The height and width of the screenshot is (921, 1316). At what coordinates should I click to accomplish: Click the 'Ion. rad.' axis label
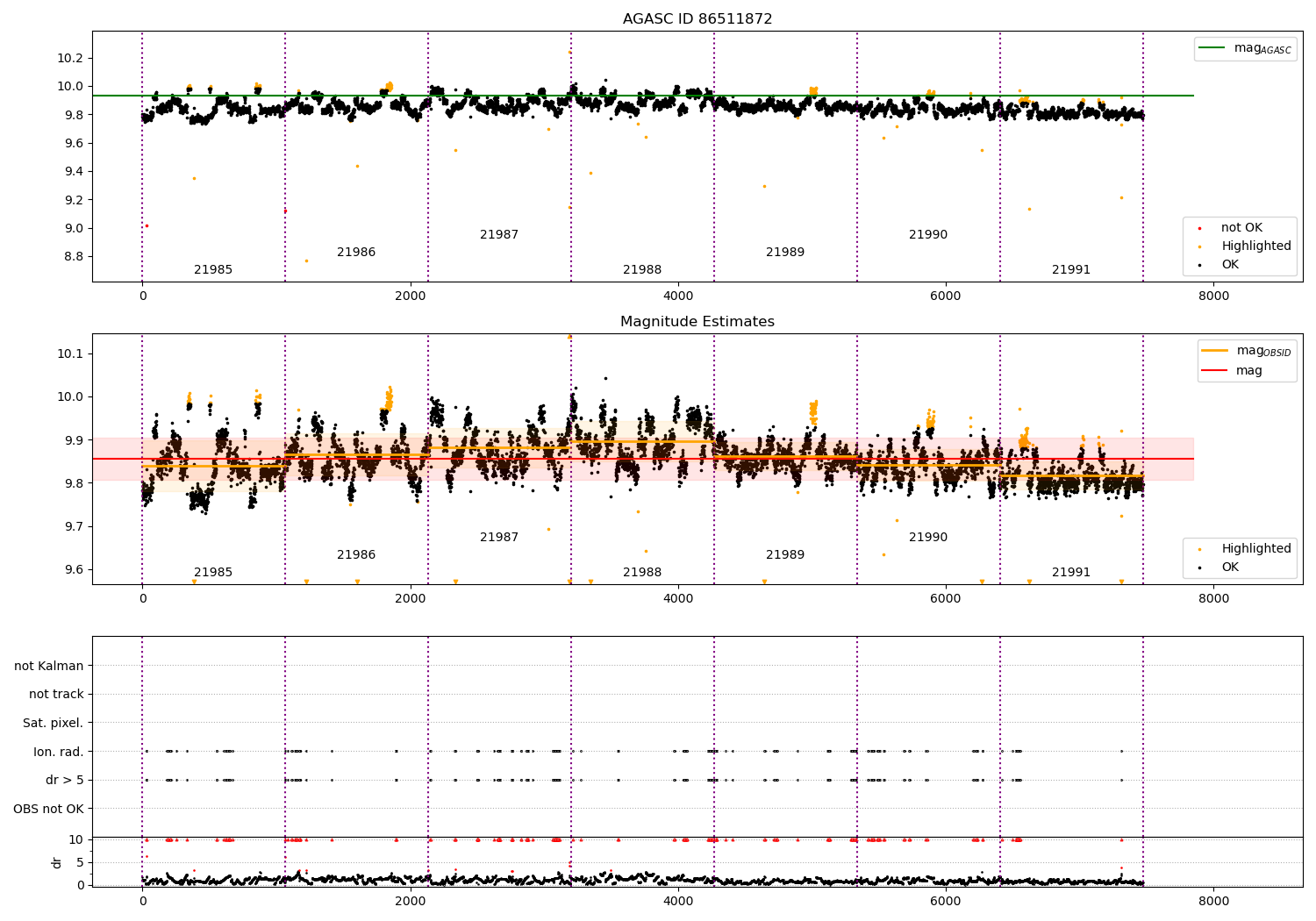[x=59, y=753]
